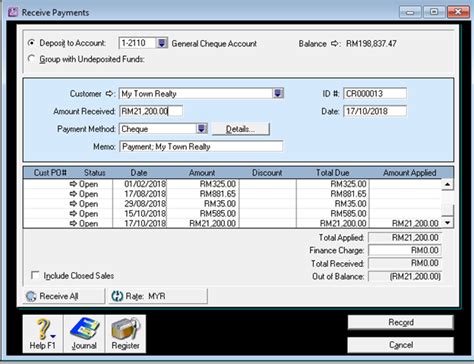Click the arrow for 17/08/2018 invoice

click(x=73, y=194)
